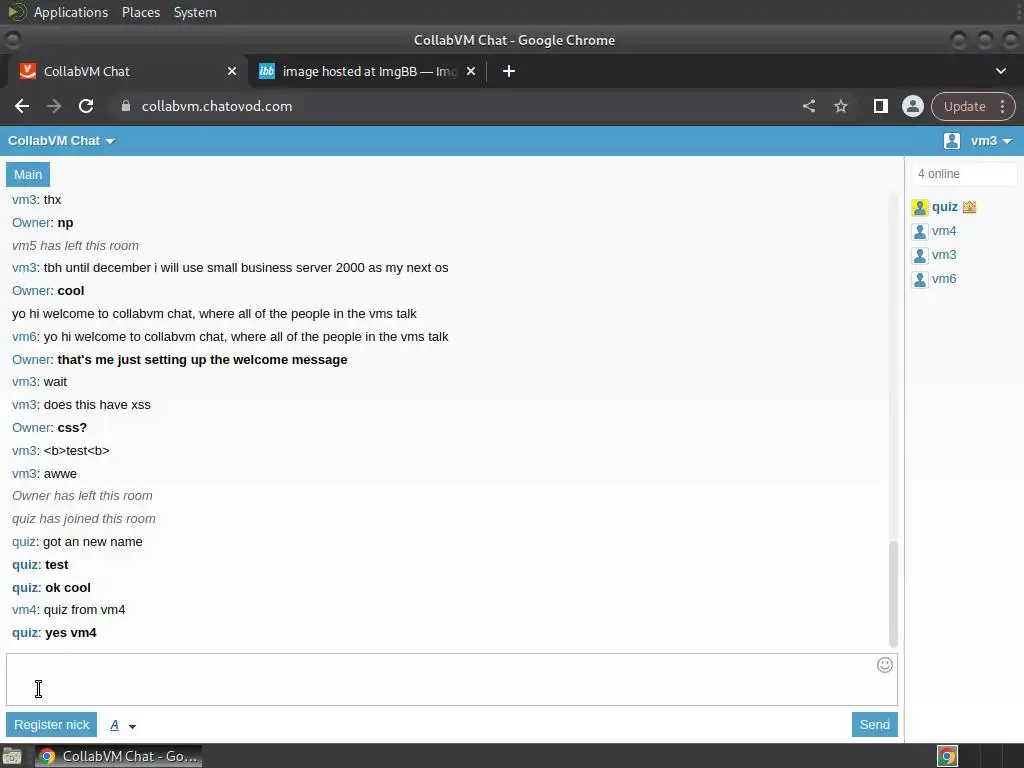Click the crown icon next to quiz

[969, 207]
